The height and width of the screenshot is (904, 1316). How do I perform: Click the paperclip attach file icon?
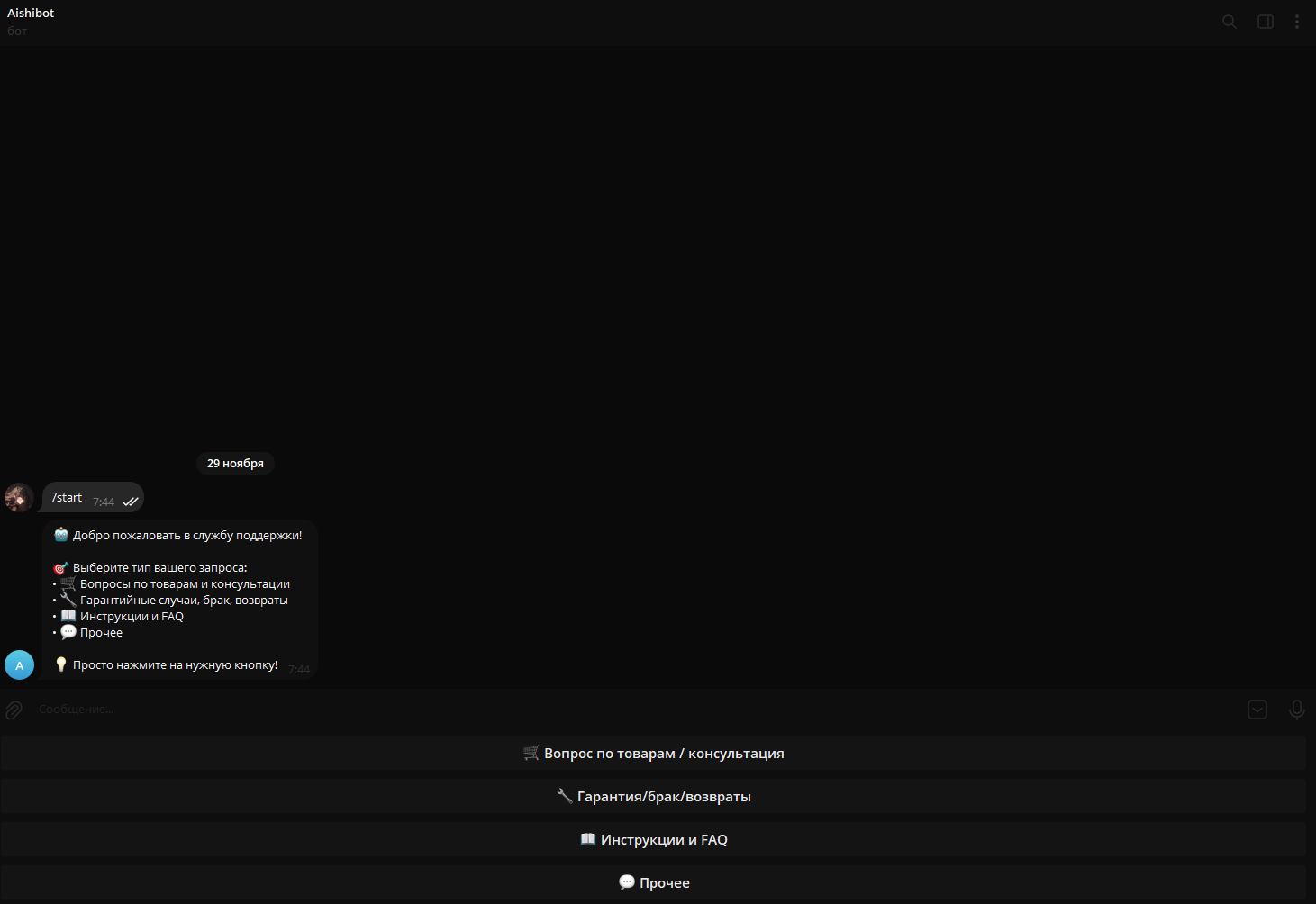(x=14, y=710)
